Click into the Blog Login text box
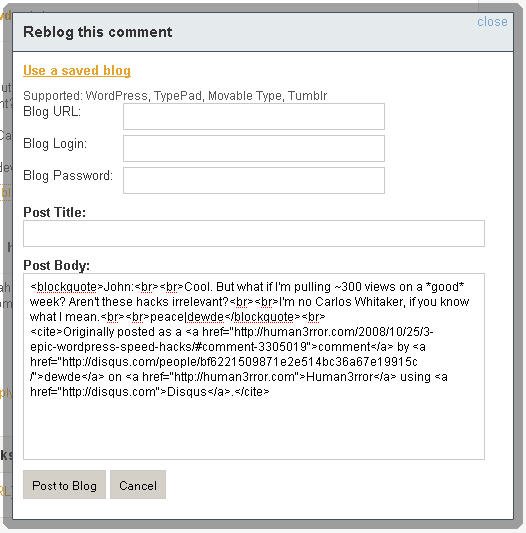 coord(254,149)
